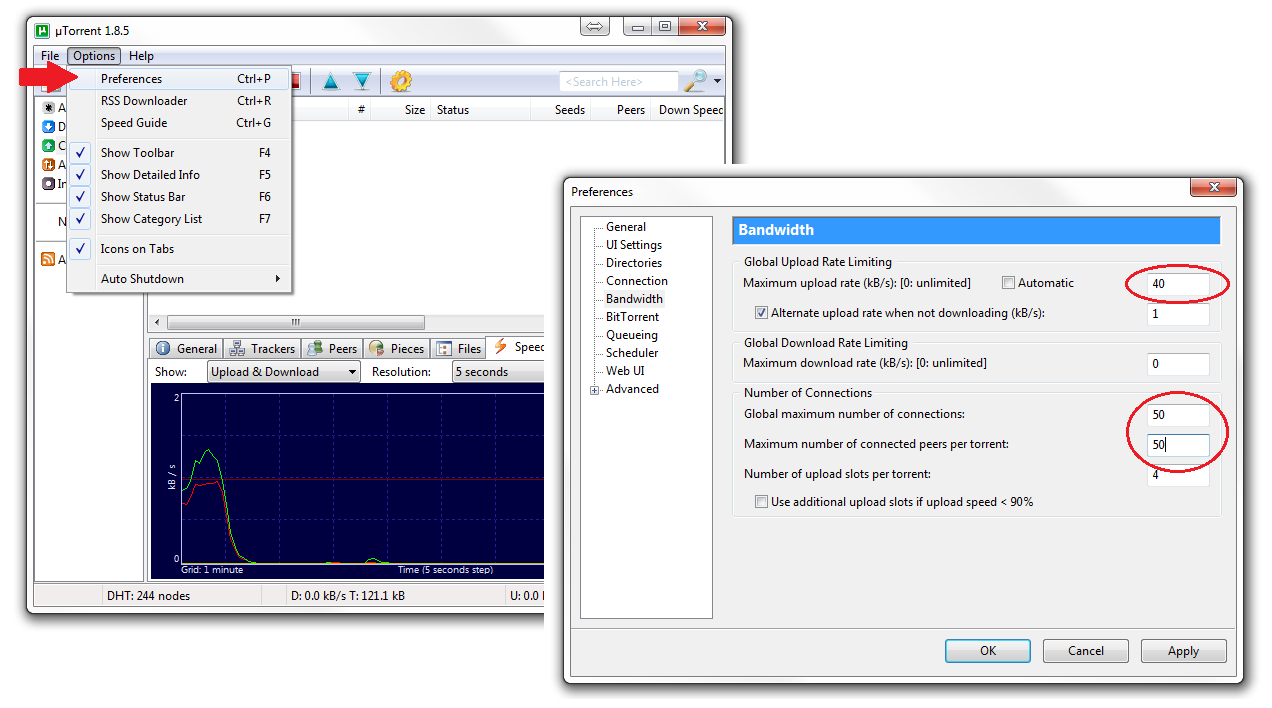This screenshot has width=1272, height=708.
Task: Toggle the Show Category List menu option
Action: pyautogui.click(x=180, y=219)
